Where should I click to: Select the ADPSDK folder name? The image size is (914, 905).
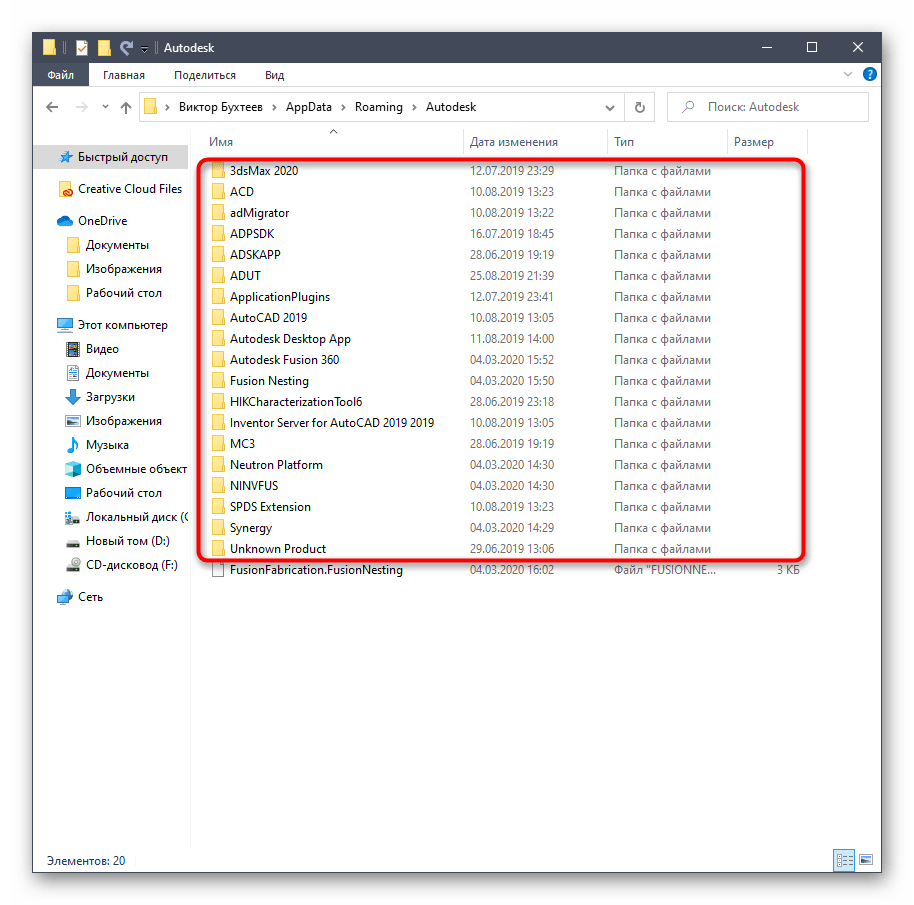(252, 234)
